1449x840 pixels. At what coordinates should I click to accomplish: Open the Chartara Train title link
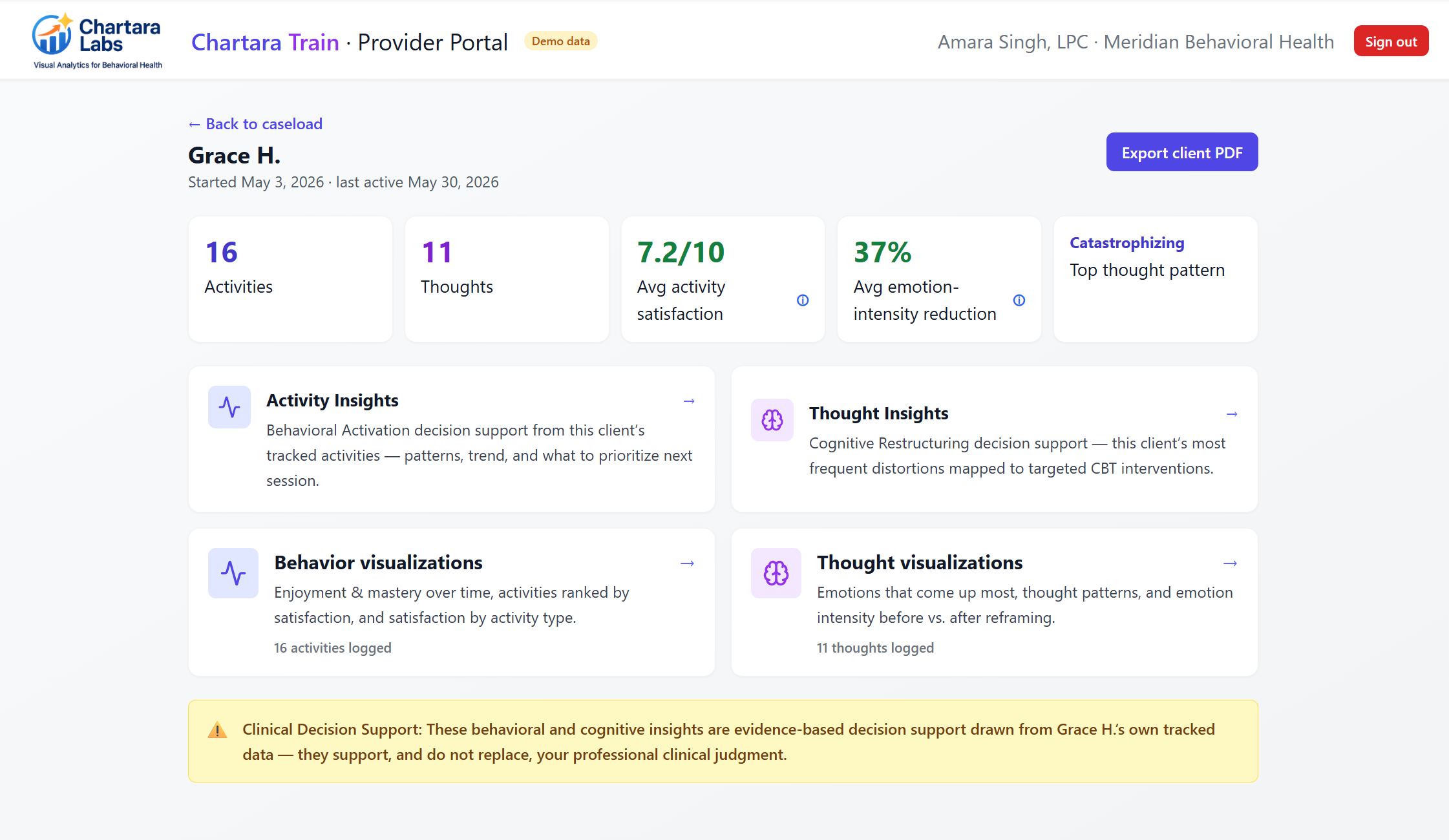[x=265, y=42]
